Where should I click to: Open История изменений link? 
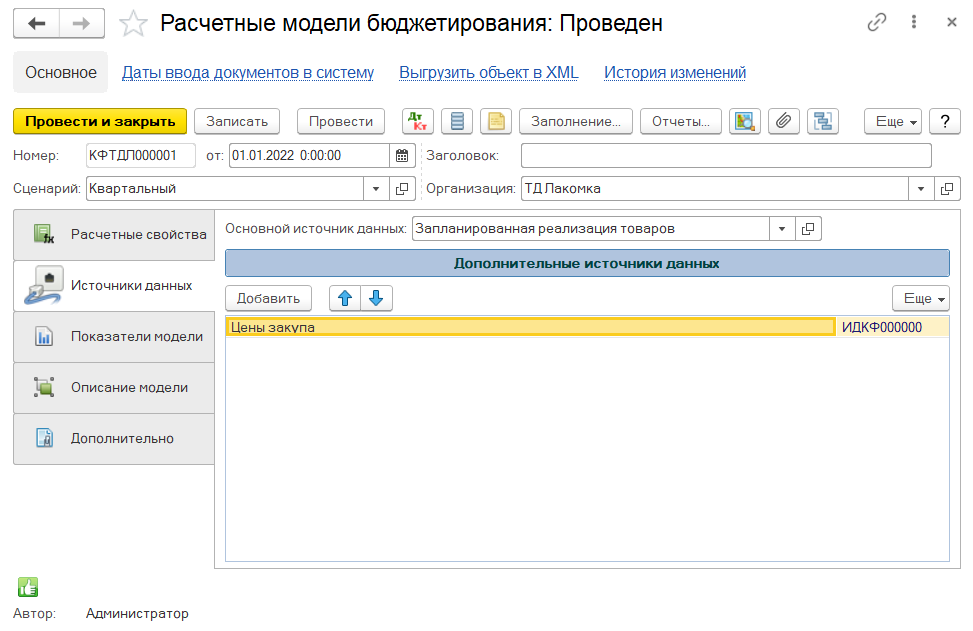tap(674, 72)
